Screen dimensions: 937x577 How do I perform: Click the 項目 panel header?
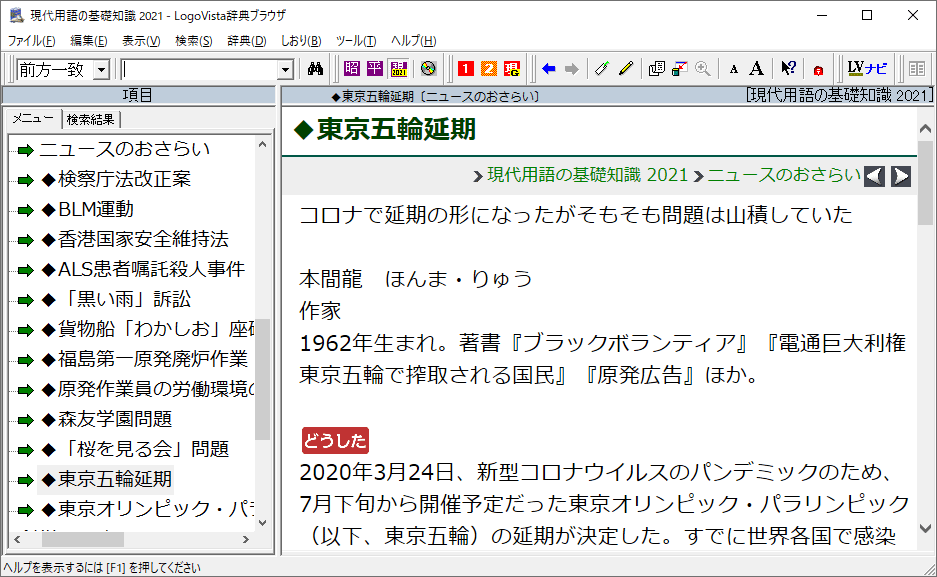139,96
